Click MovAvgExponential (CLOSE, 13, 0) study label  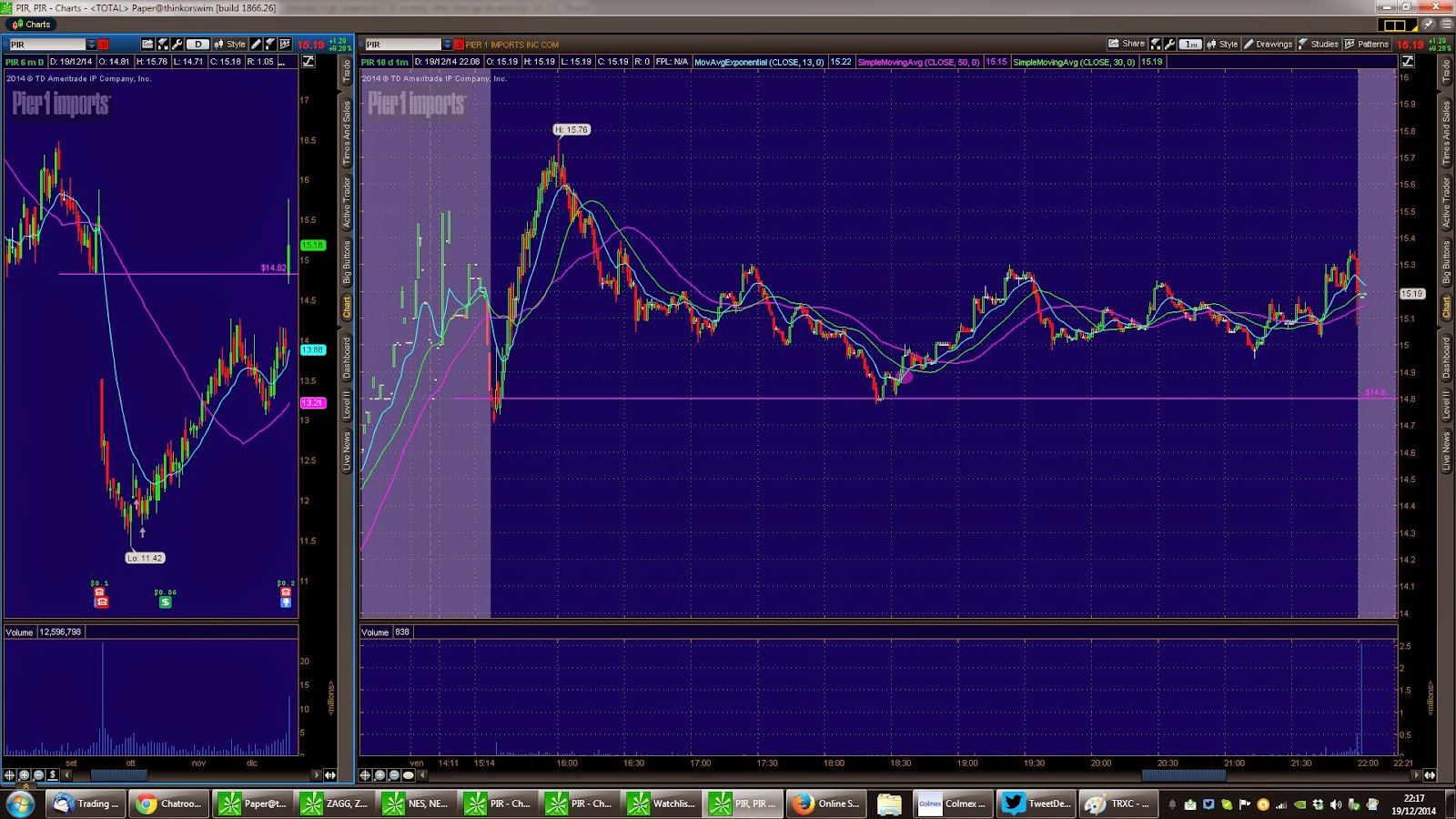[759, 62]
